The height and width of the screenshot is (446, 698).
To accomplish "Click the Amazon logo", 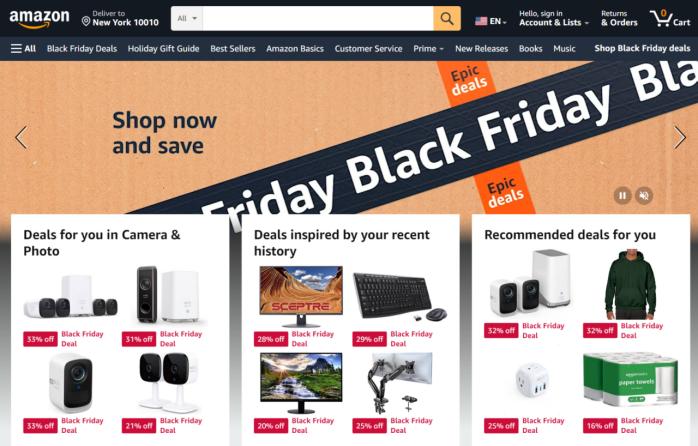I will point(39,19).
